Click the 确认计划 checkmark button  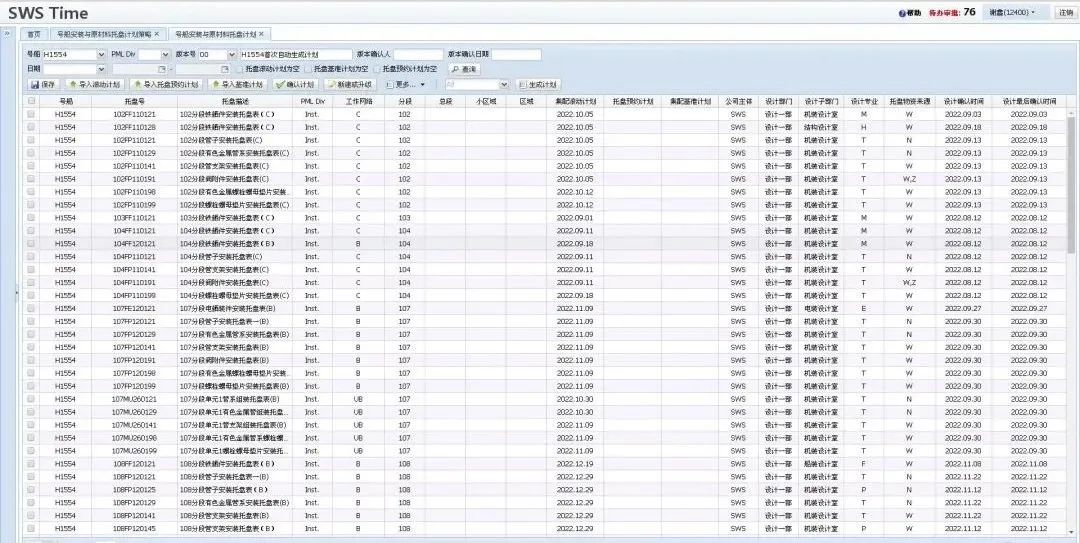[x=296, y=85]
